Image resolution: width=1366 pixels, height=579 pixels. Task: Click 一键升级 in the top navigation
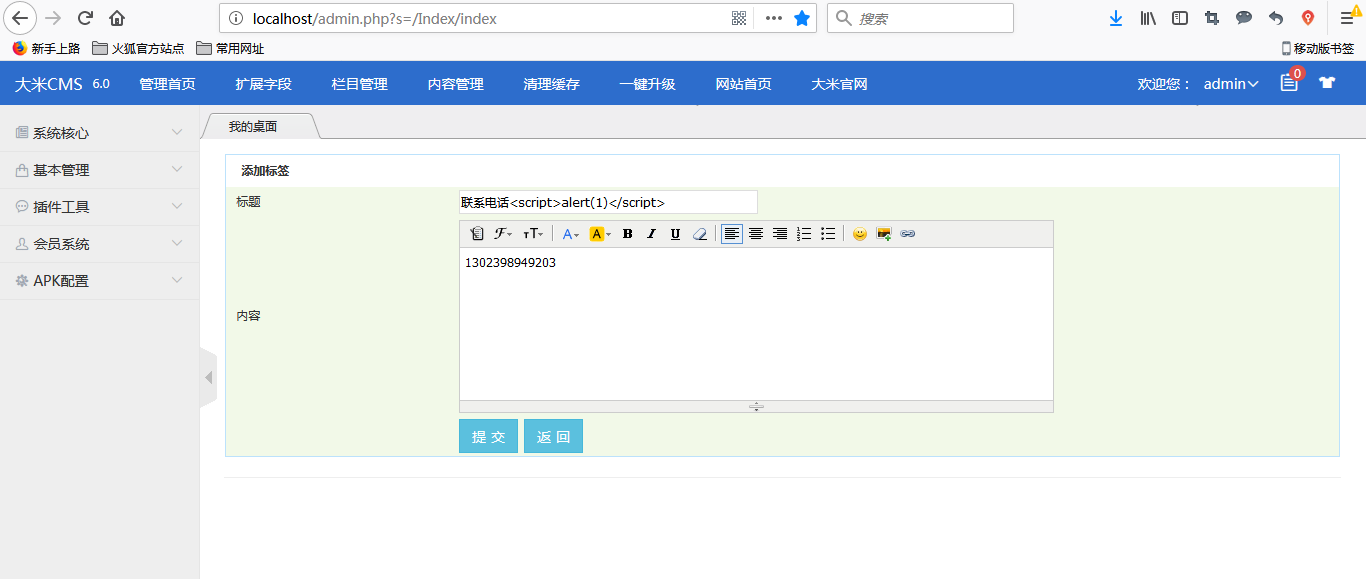point(647,84)
